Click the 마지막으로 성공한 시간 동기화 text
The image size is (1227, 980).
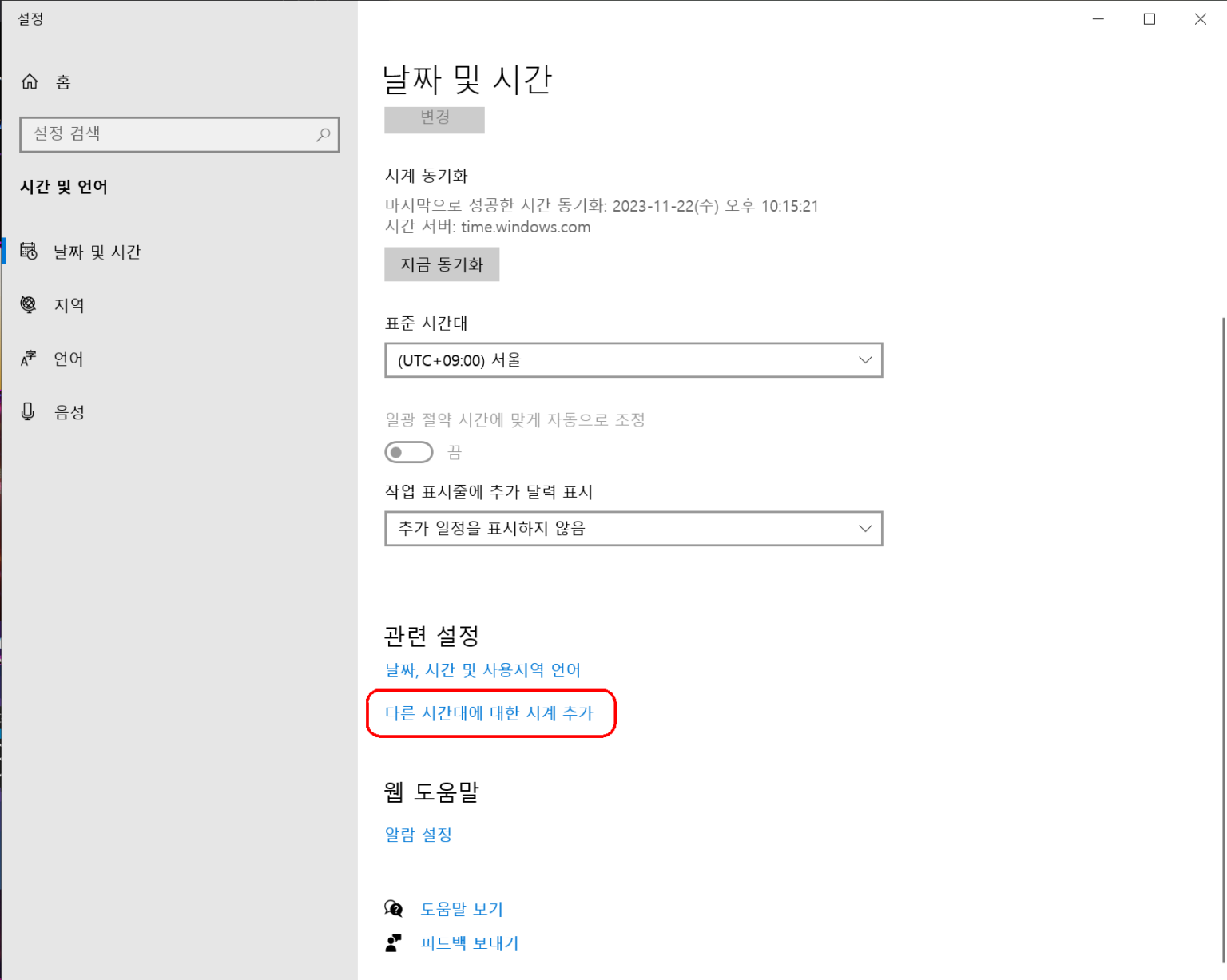click(x=602, y=206)
